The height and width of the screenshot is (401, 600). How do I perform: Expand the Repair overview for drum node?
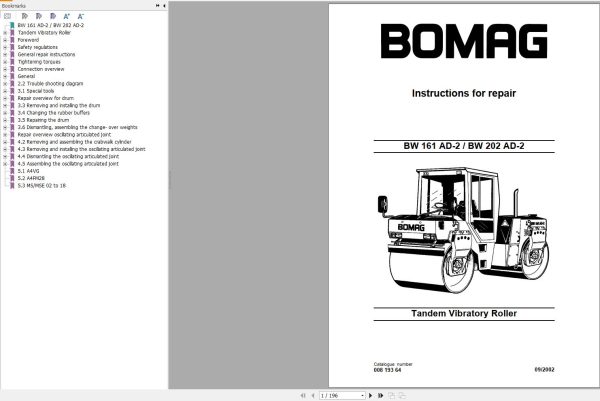point(5,98)
